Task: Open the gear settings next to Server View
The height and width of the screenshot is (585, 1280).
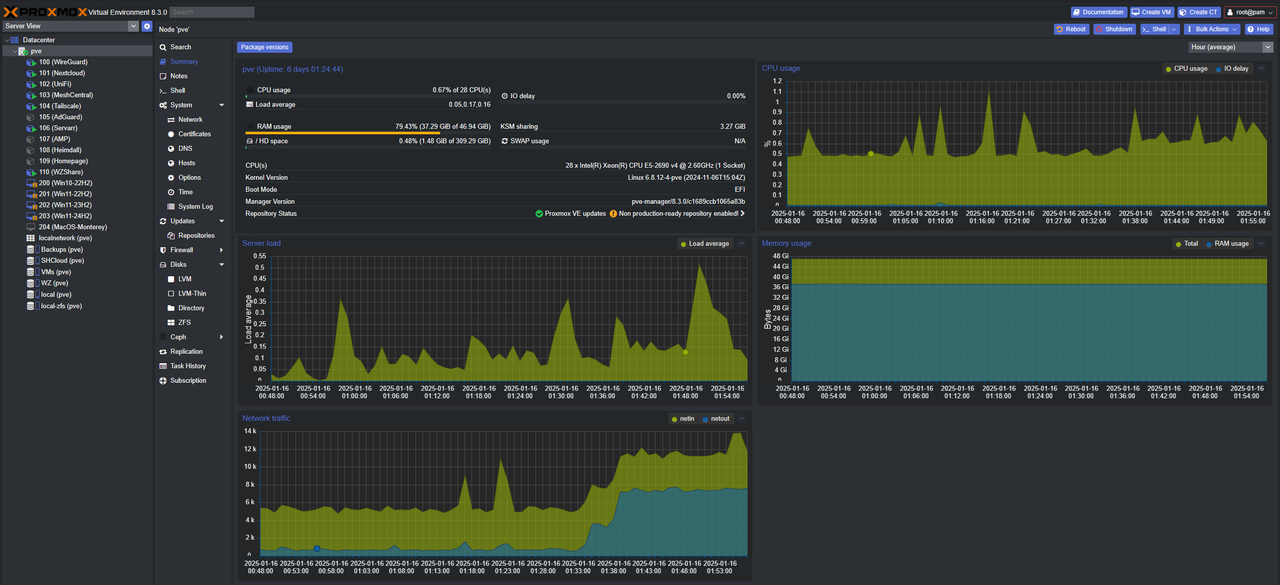Action: pos(147,26)
